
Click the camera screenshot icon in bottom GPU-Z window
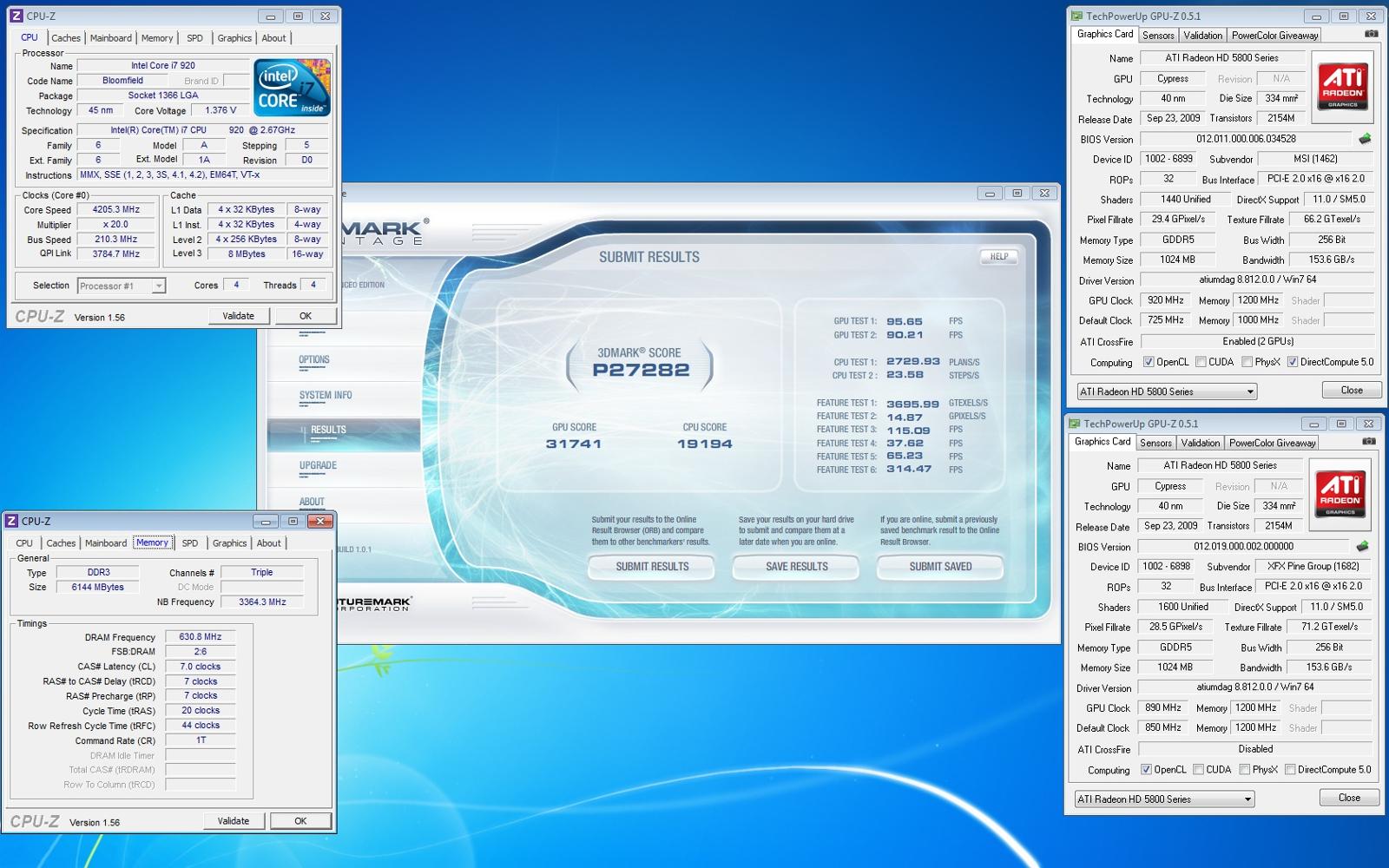(x=1368, y=442)
